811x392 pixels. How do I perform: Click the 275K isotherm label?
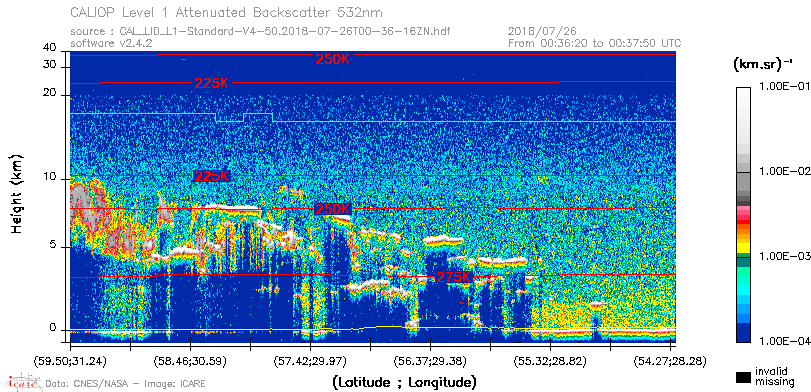[454, 277]
